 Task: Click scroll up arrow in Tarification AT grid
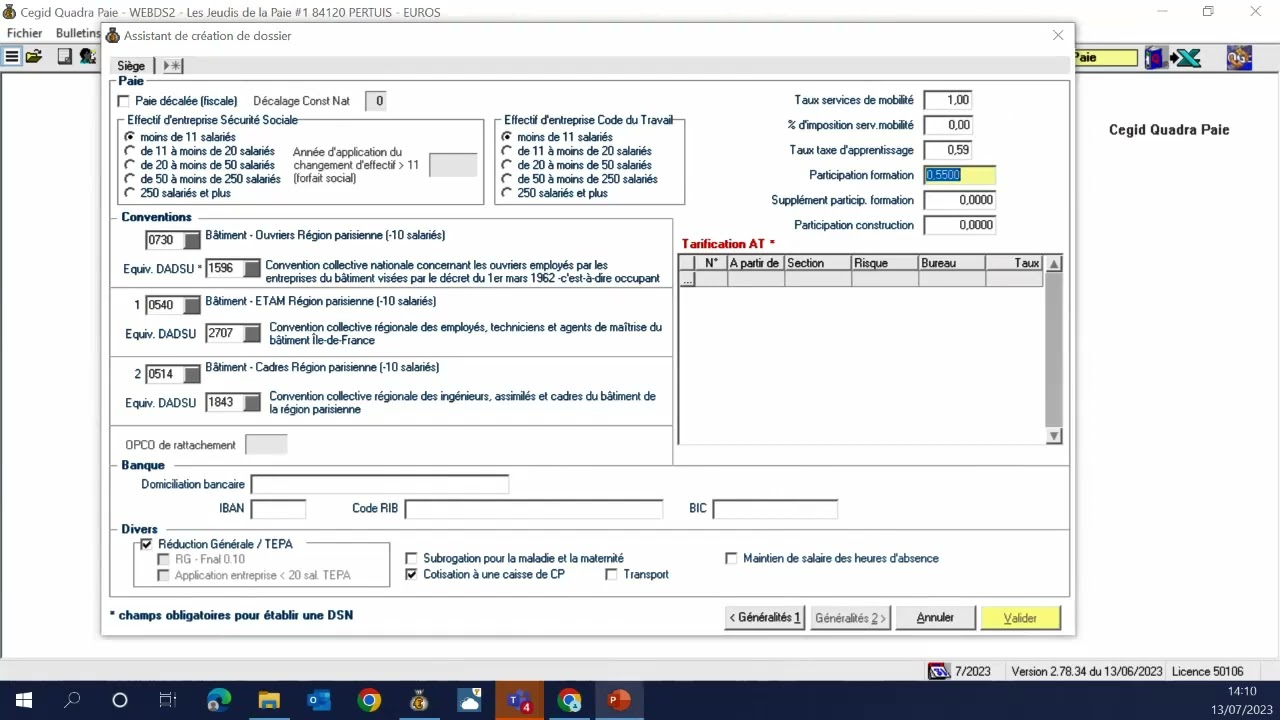coord(1054,264)
